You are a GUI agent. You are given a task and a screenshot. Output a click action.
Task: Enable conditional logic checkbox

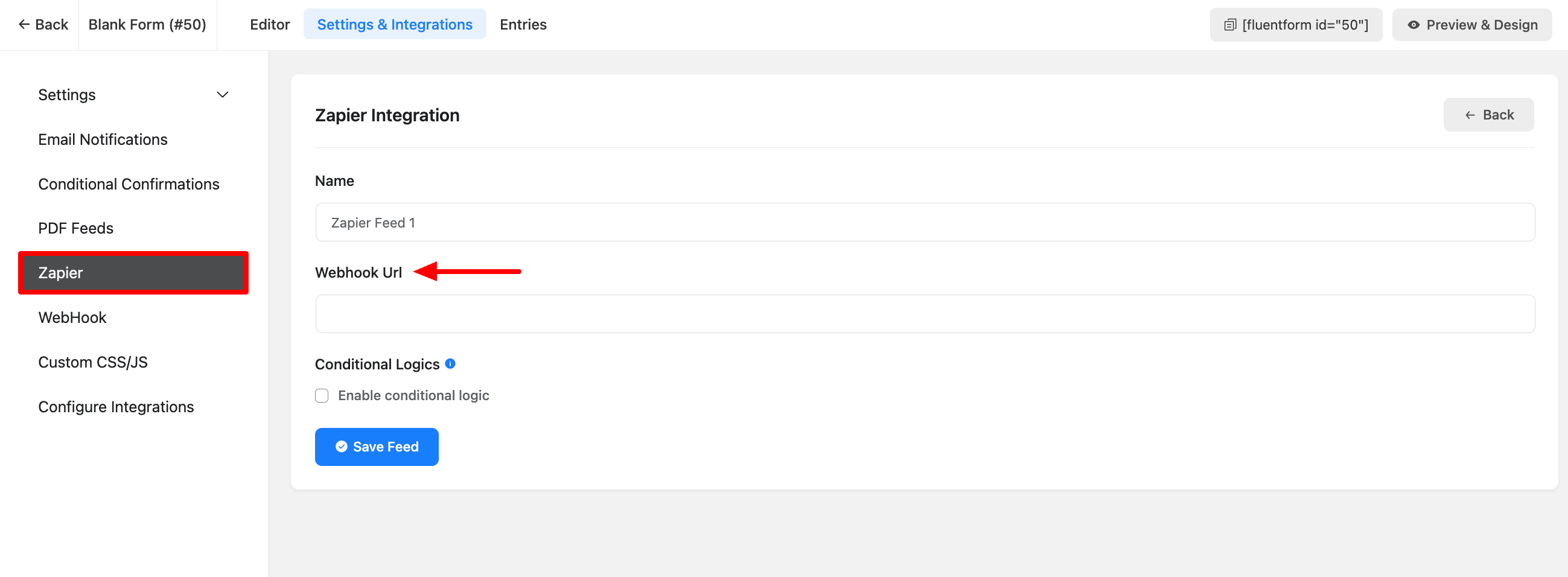[x=322, y=395]
